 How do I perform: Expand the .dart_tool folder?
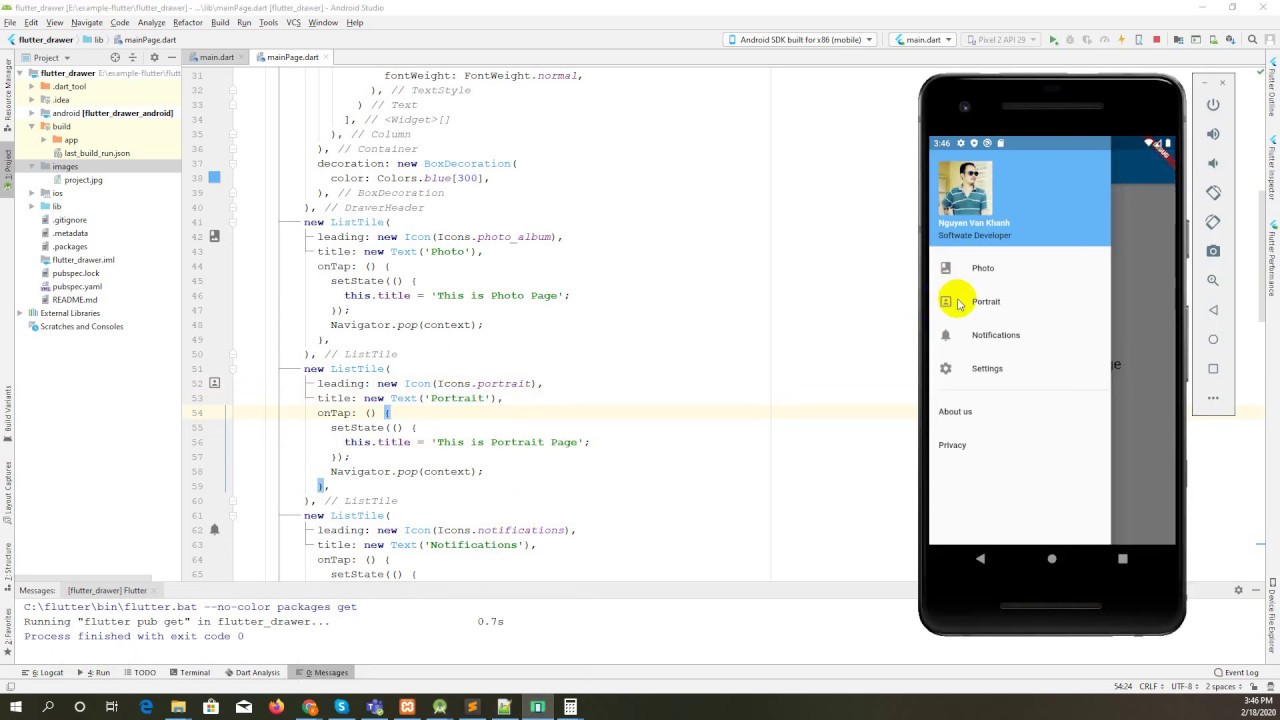point(31,86)
